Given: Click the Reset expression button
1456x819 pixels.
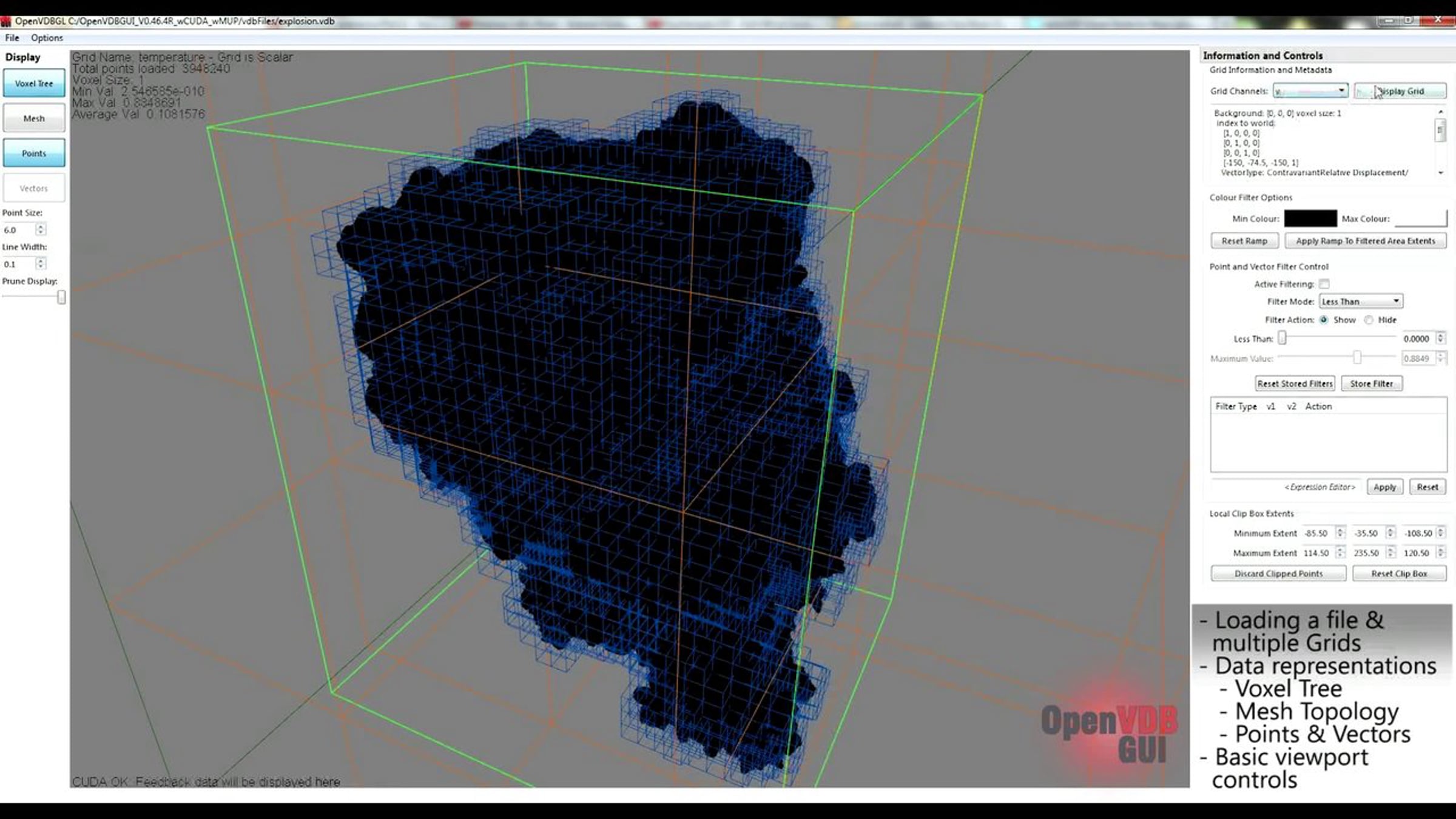Looking at the screenshot, I should coord(1427,487).
